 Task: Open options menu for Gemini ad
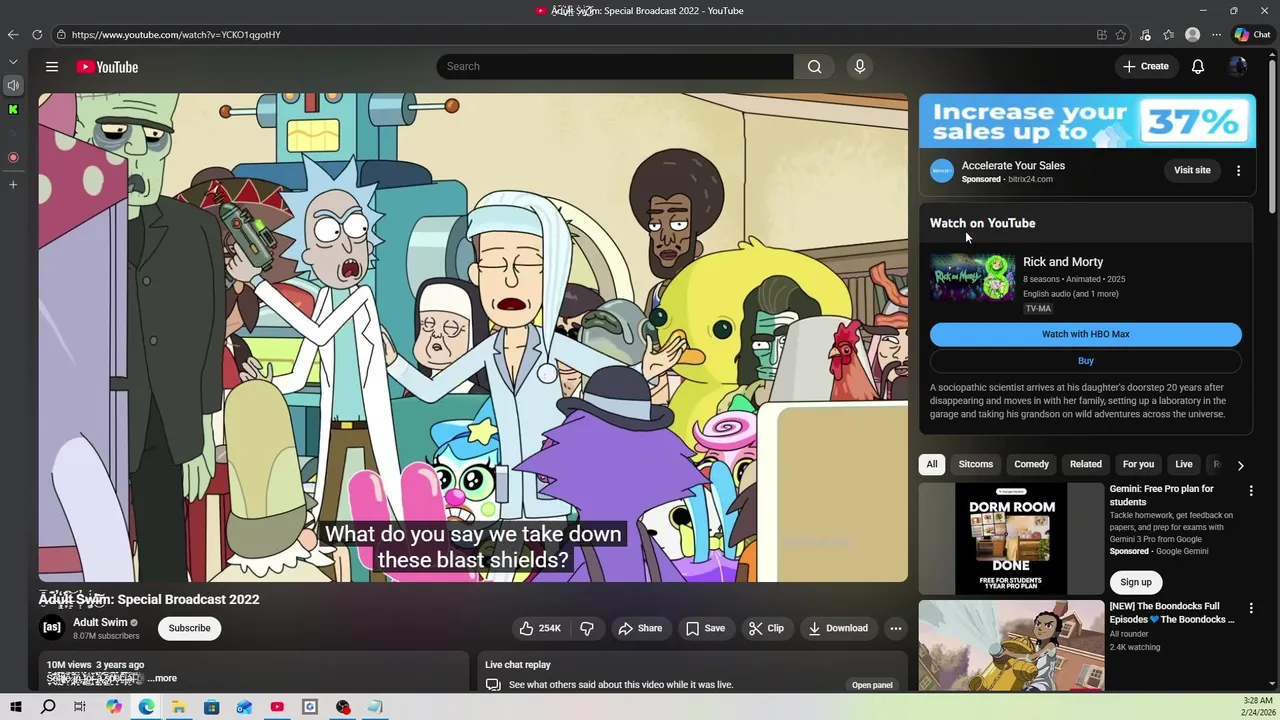pyautogui.click(x=1250, y=491)
